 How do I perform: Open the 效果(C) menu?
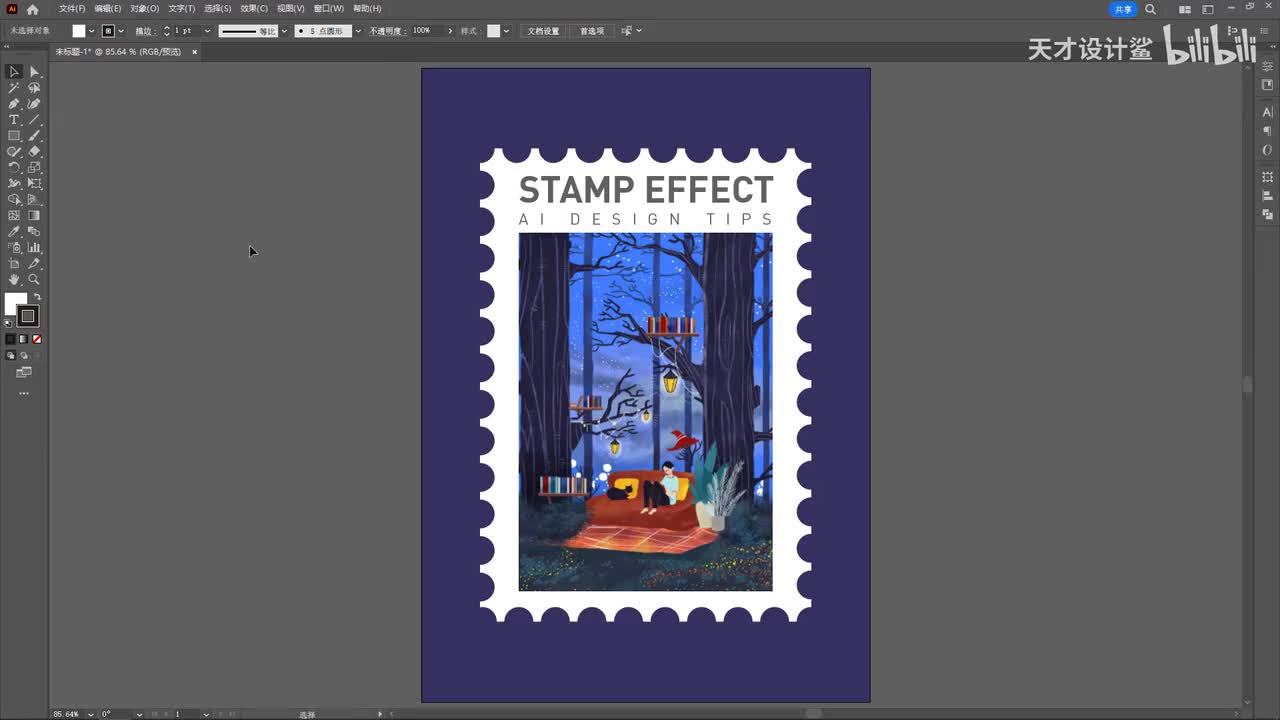pyautogui.click(x=254, y=9)
